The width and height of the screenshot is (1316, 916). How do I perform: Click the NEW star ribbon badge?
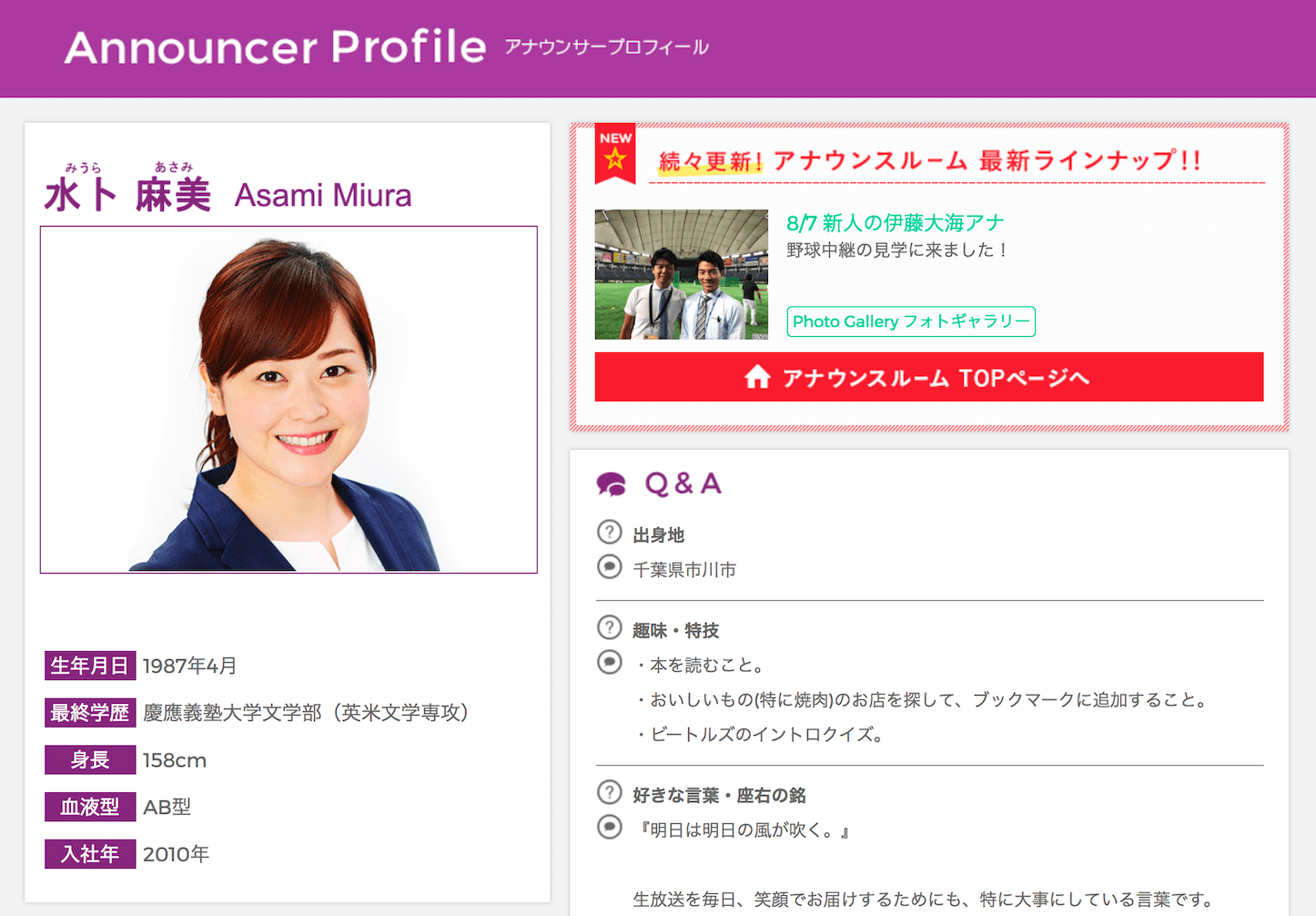(615, 153)
